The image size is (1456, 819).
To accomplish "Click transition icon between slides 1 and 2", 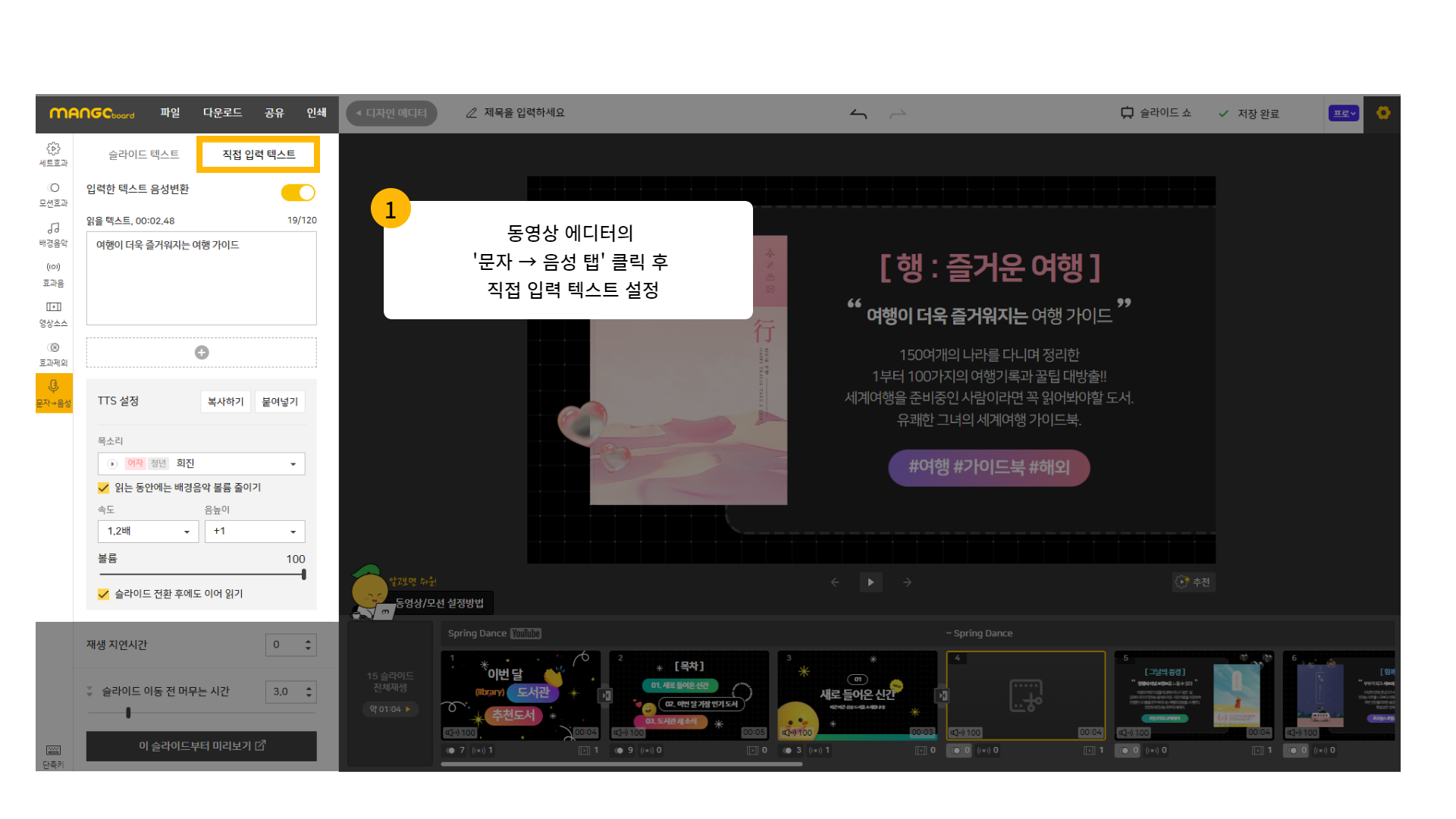I will click(x=605, y=695).
